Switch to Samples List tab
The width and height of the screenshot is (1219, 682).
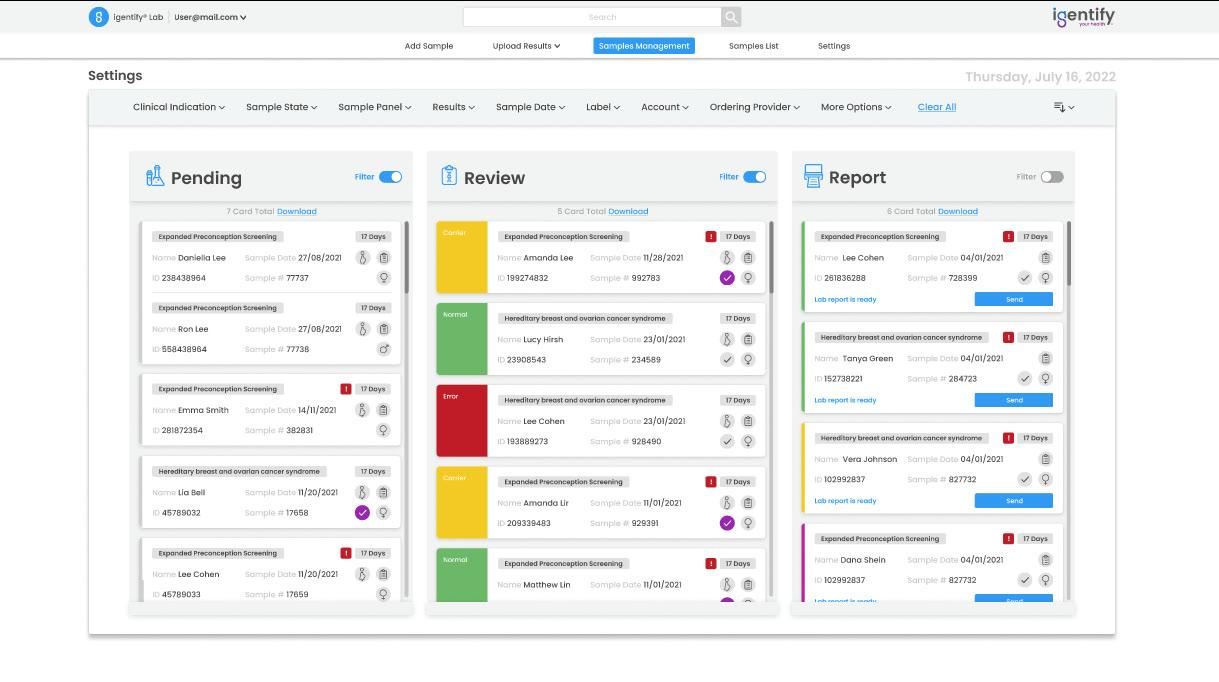tap(754, 46)
